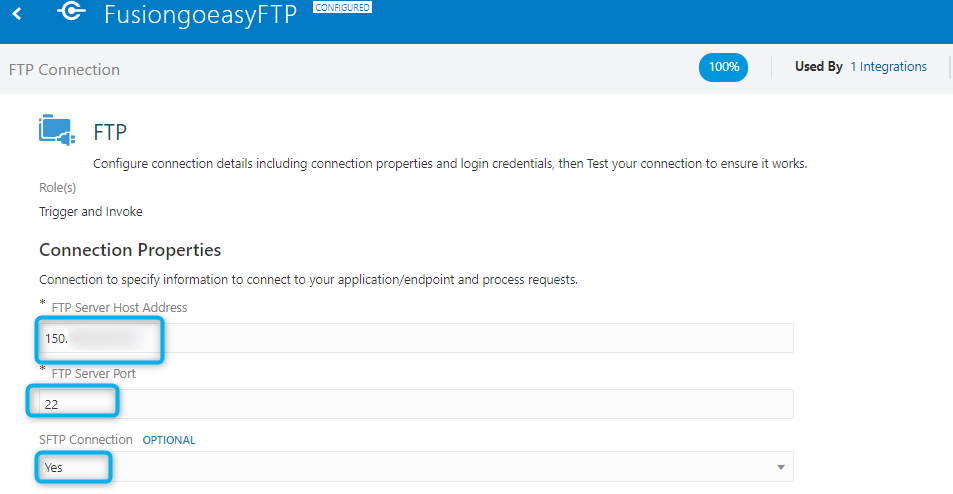Click the FTP adapter plug icon
This screenshot has width=953, height=494.
click(x=57, y=129)
